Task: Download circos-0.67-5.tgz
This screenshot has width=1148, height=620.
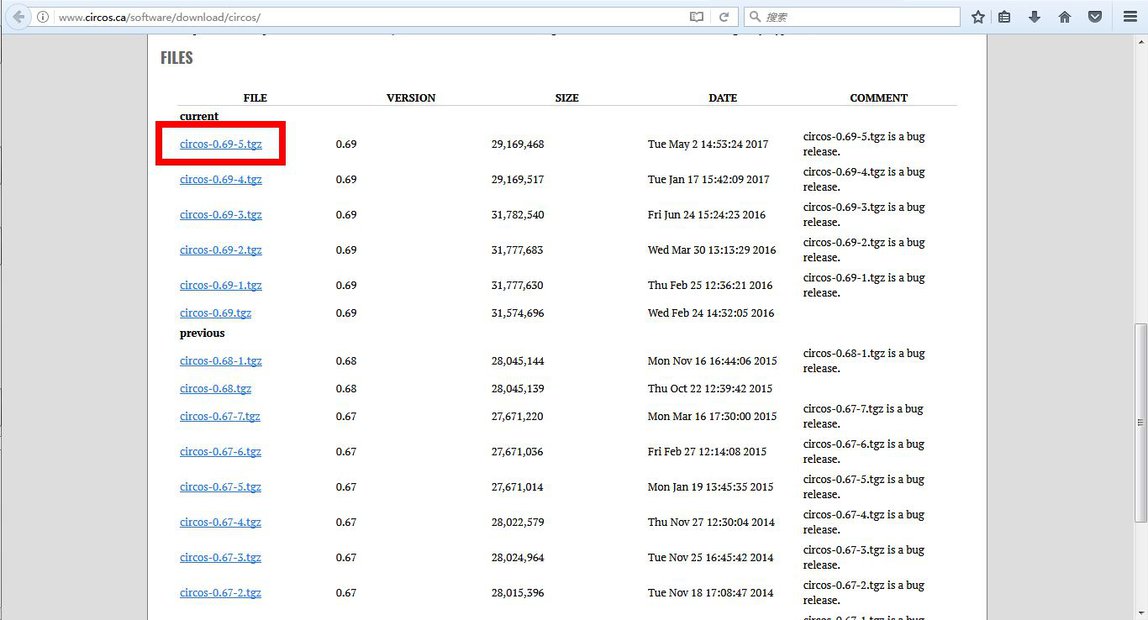Action: pyautogui.click(x=220, y=487)
